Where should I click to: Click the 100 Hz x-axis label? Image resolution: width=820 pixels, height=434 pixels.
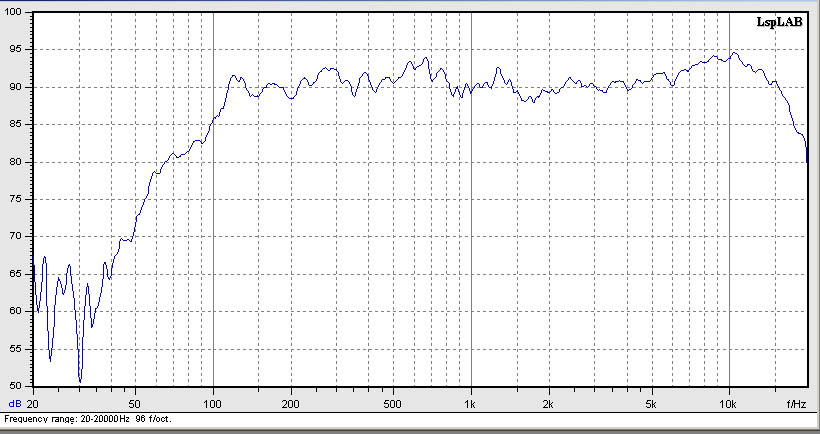click(213, 404)
